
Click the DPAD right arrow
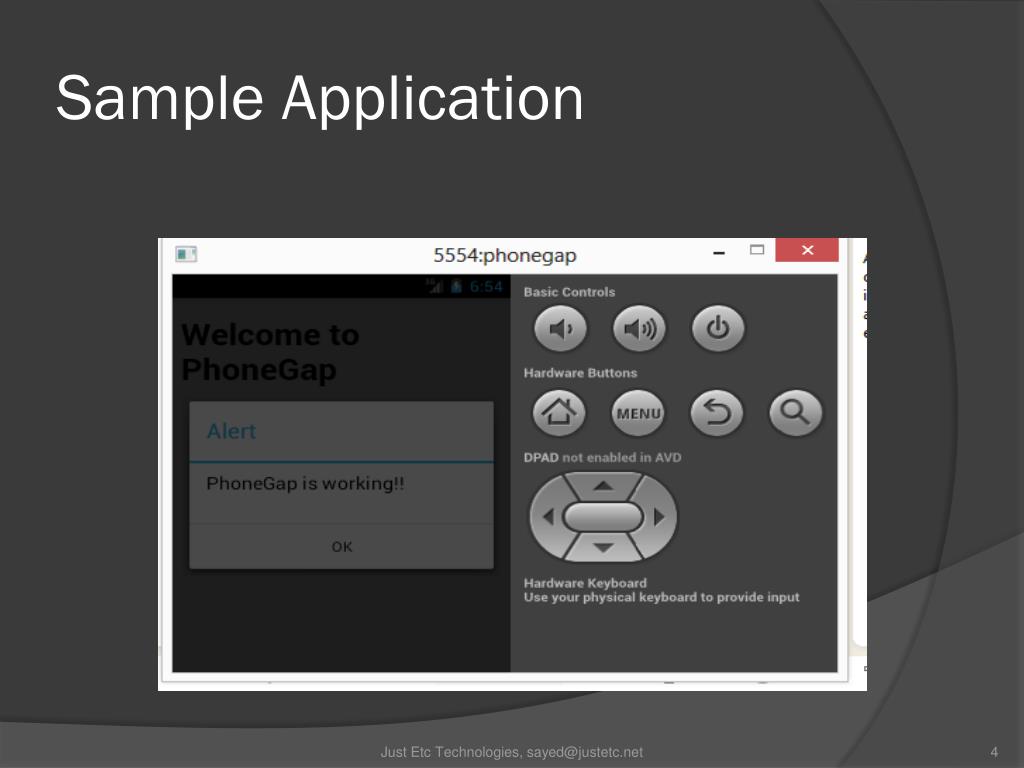[x=659, y=517]
